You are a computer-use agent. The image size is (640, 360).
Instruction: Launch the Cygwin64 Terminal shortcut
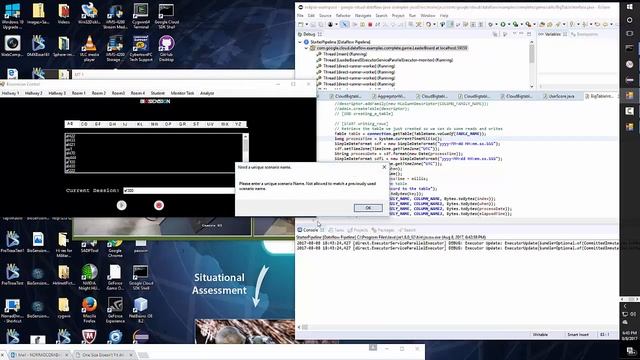click(140, 16)
